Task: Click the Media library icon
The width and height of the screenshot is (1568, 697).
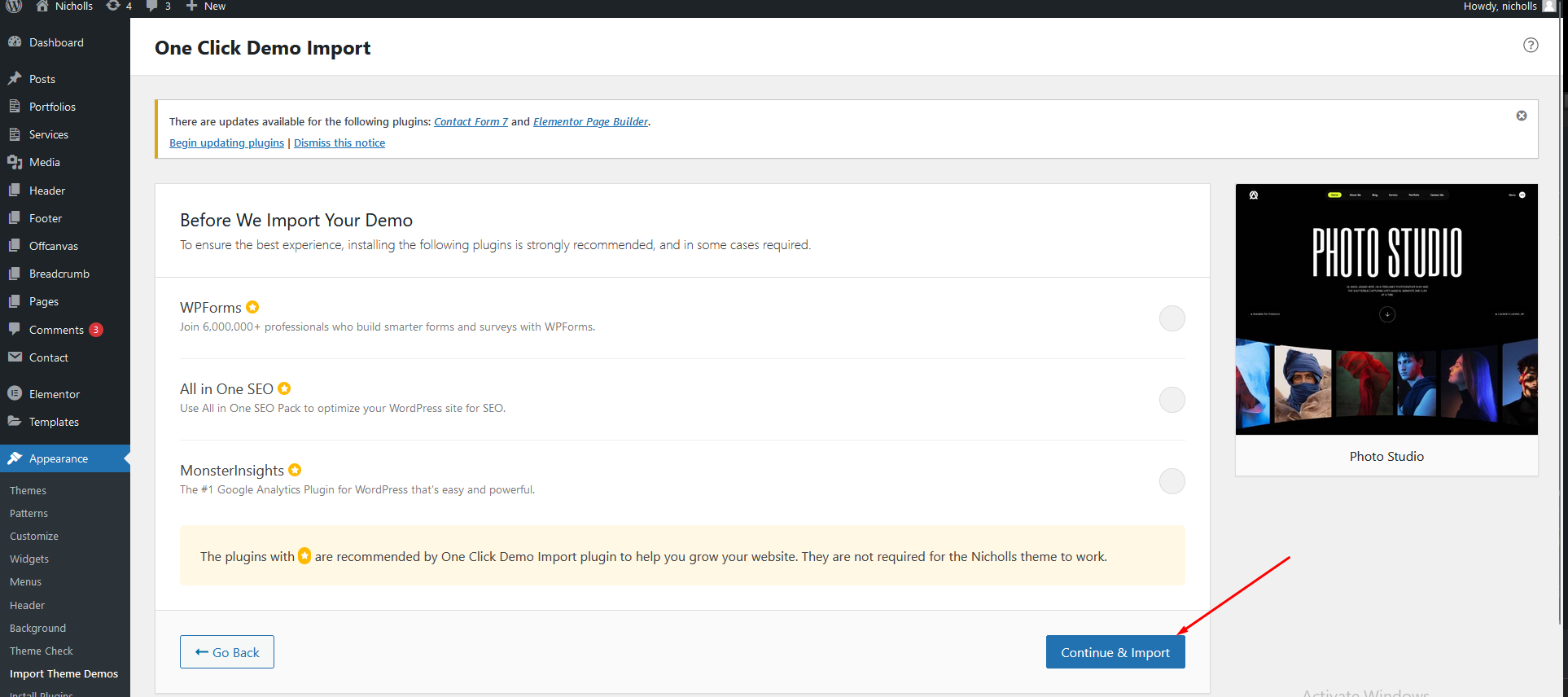Action: click(x=15, y=161)
